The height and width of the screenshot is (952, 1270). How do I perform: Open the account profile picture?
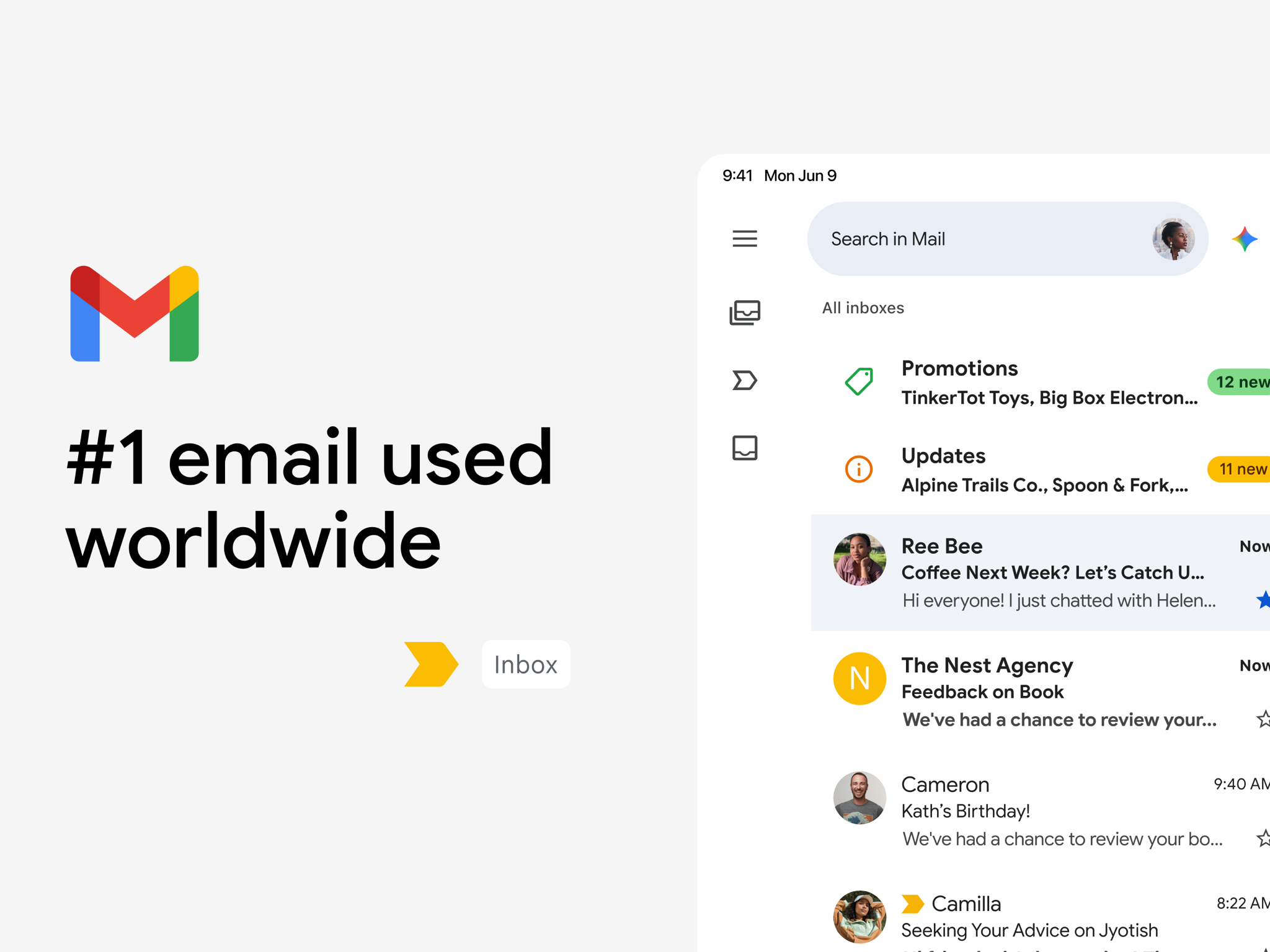point(1173,239)
